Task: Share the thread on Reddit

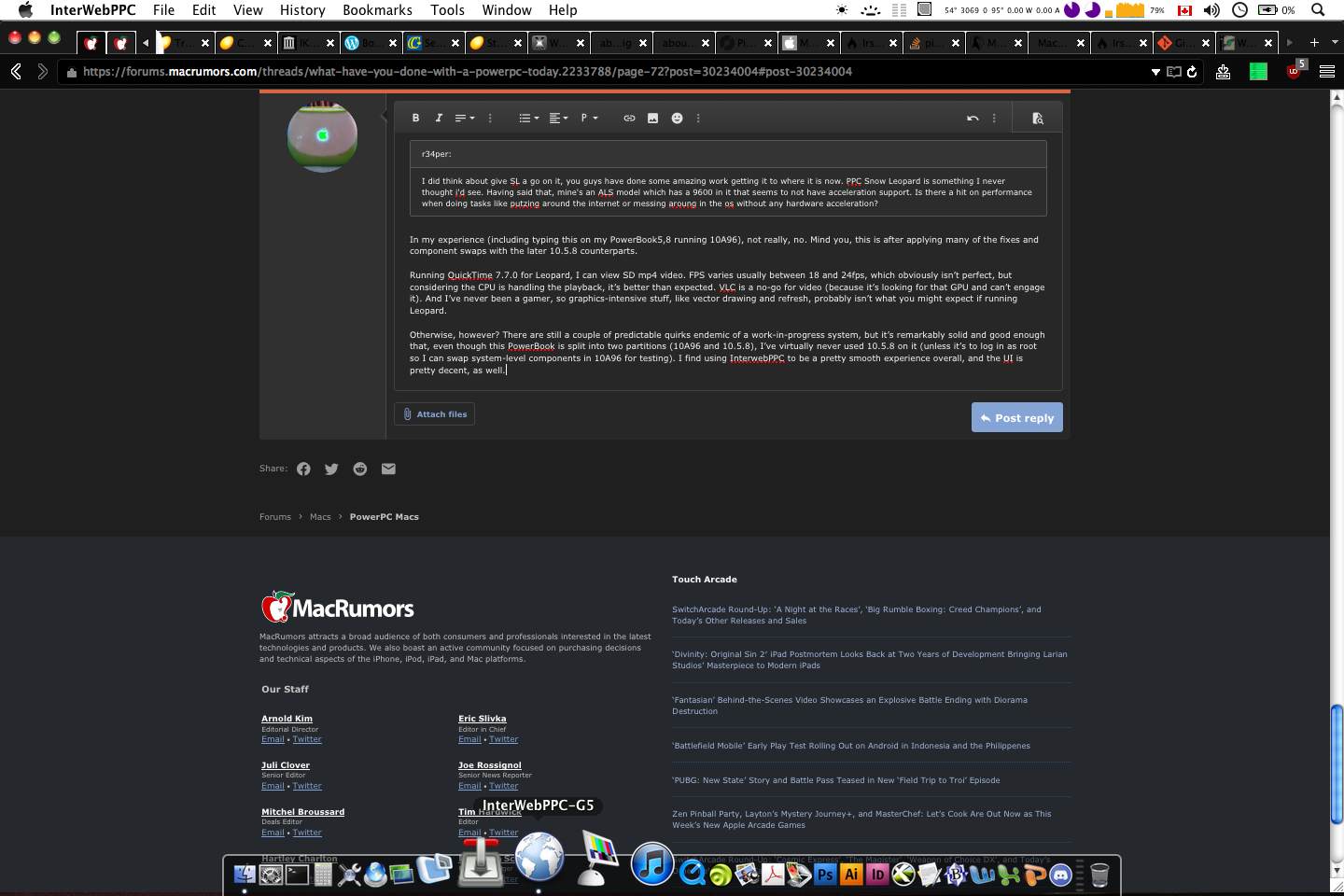Action: pos(360,469)
